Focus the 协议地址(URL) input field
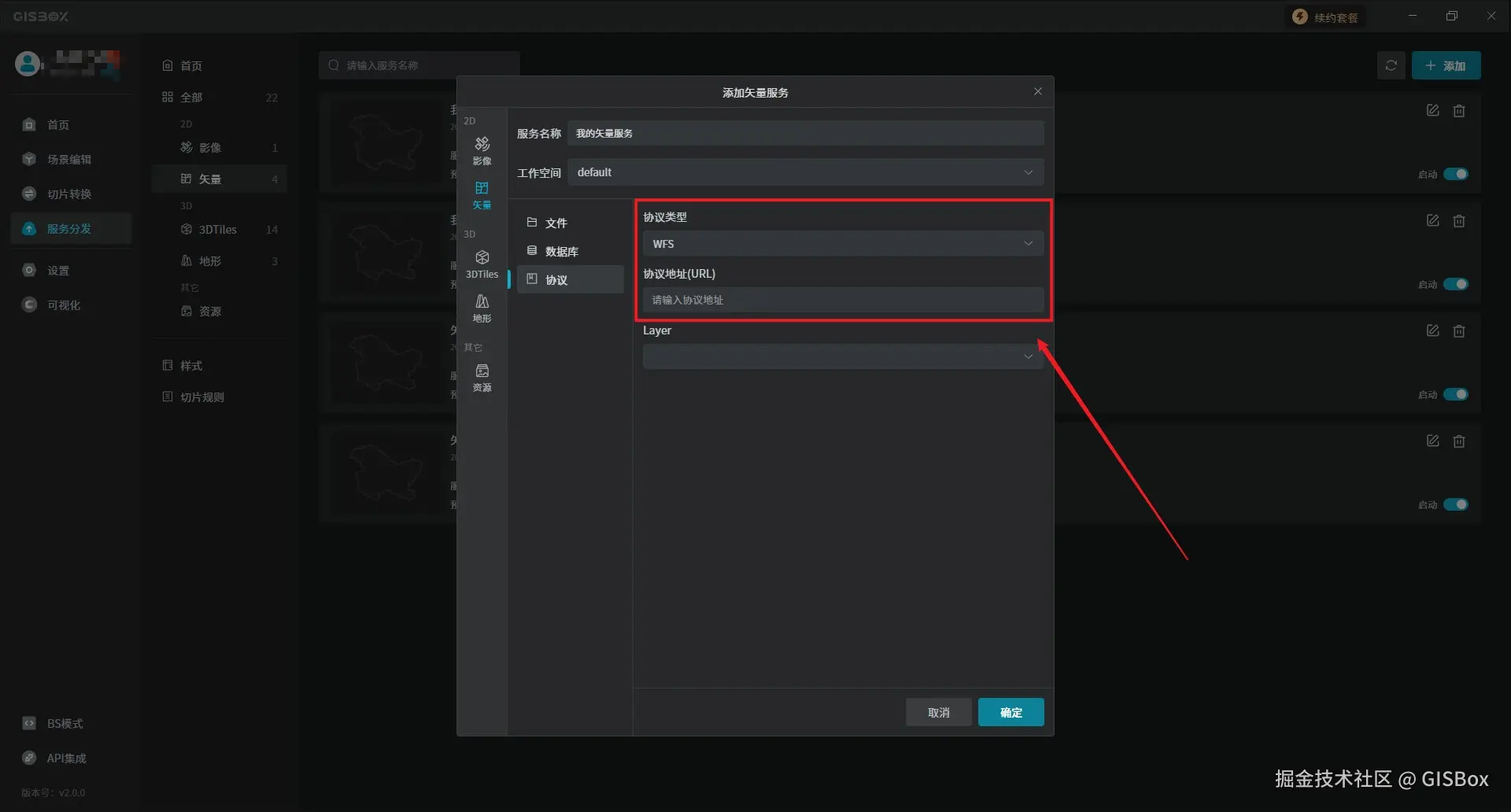The height and width of the screenshot is (812, 1511). point(844,300)
